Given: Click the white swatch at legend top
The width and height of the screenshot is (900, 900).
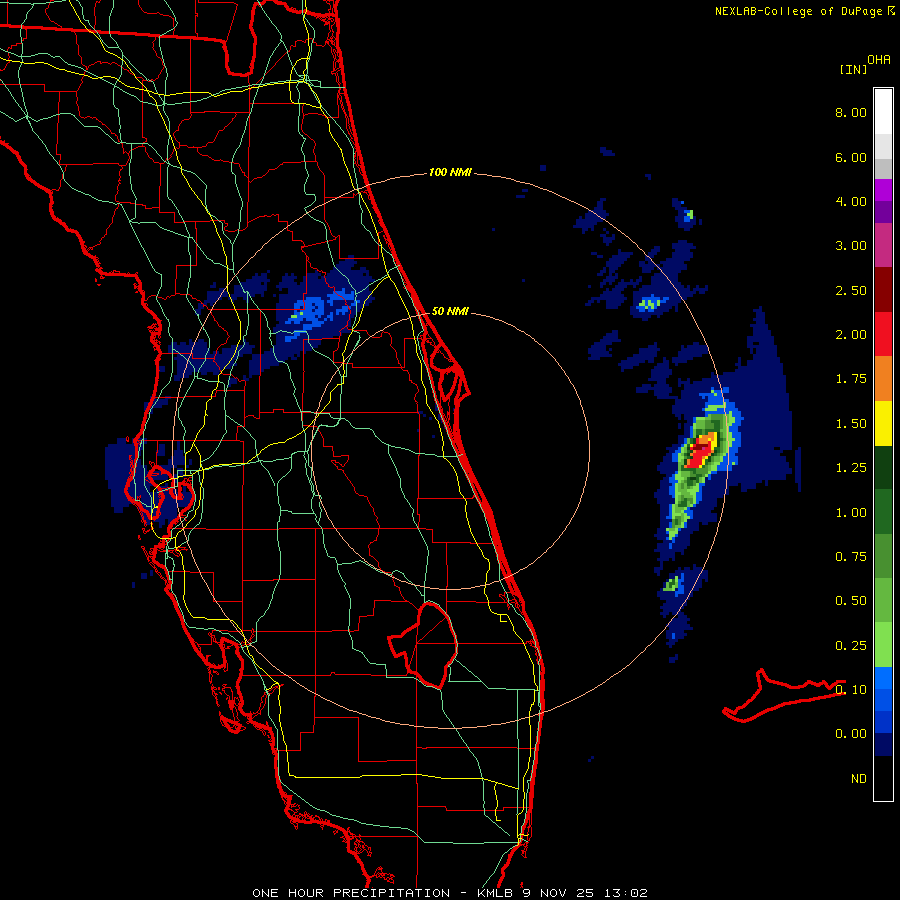Looking at the screenshot, I should point(883,111).
